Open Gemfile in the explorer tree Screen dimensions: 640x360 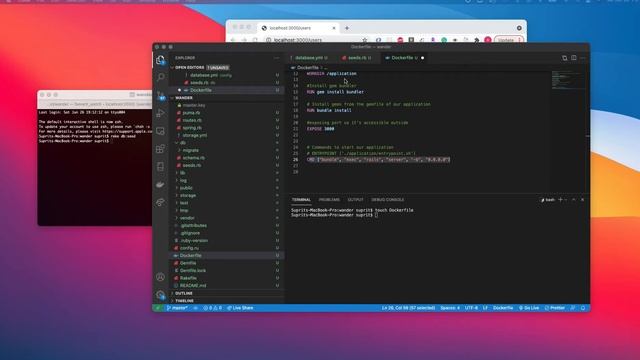[x=227, y=263]
